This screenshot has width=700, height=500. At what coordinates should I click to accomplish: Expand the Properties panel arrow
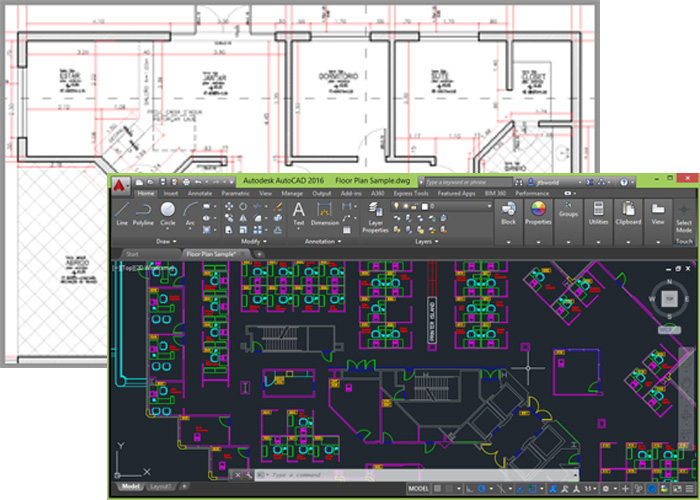point(538,242)
